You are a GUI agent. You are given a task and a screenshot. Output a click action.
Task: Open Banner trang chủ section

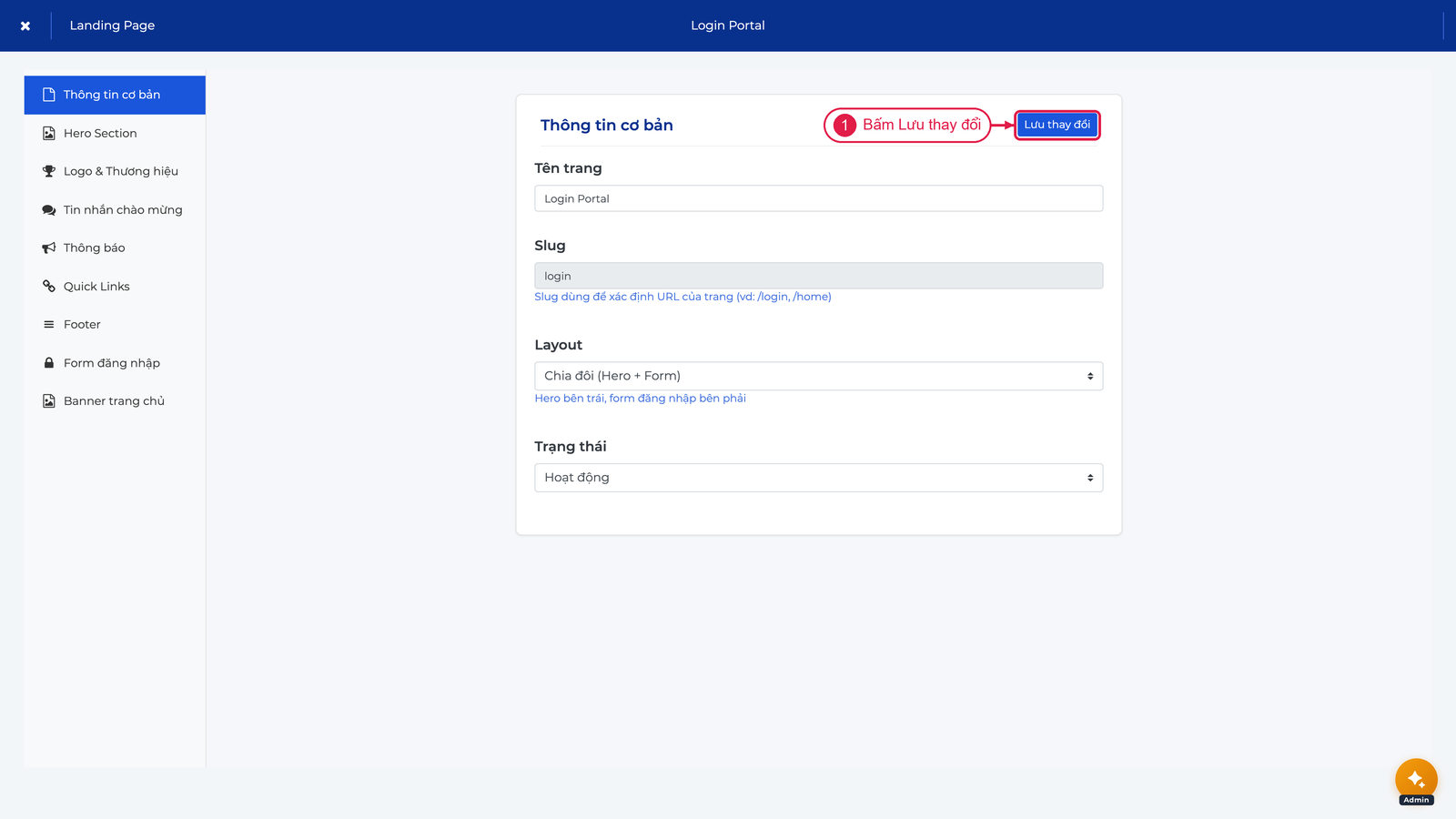115,401
